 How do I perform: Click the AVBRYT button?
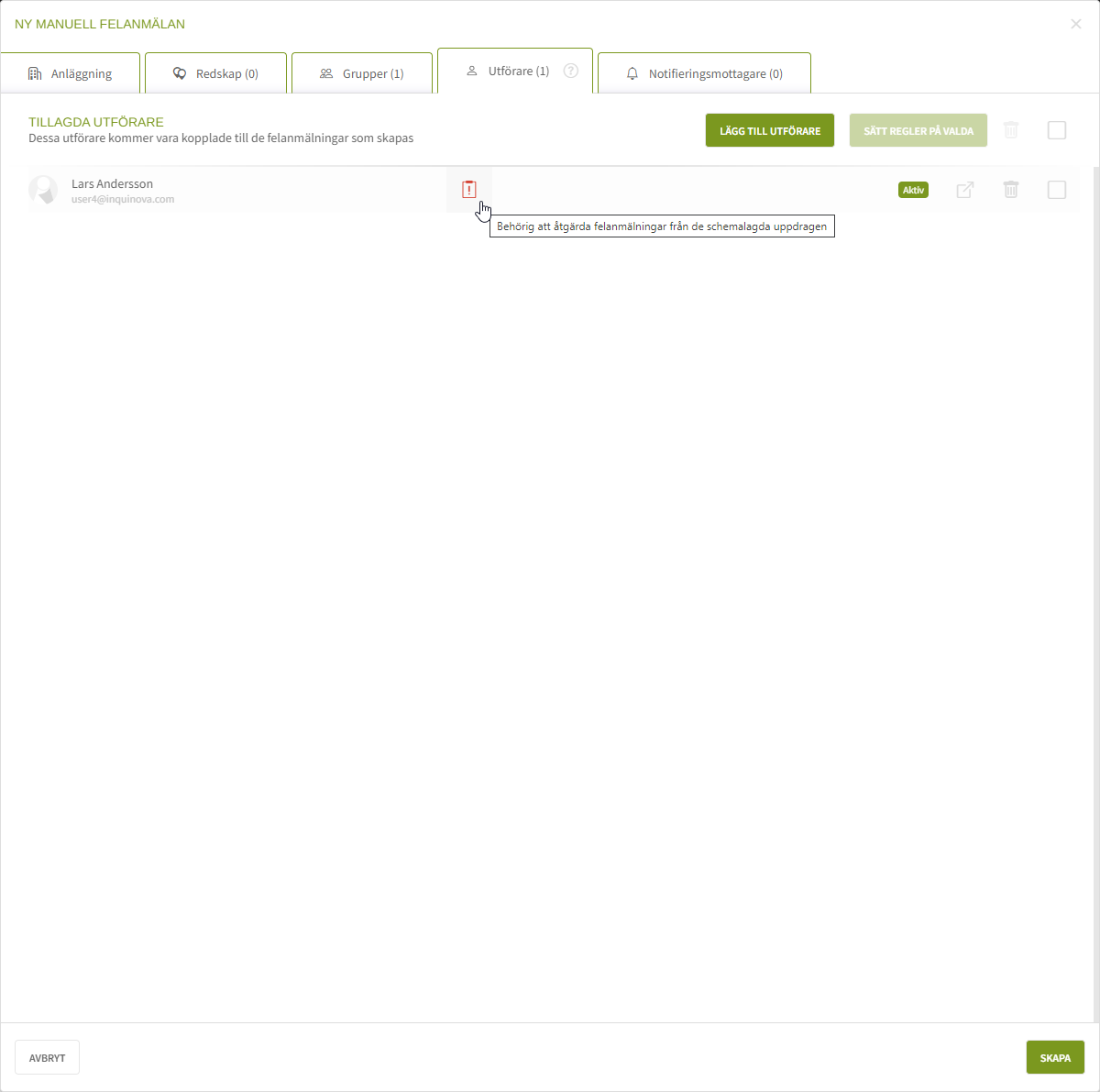coord(48,1057)
